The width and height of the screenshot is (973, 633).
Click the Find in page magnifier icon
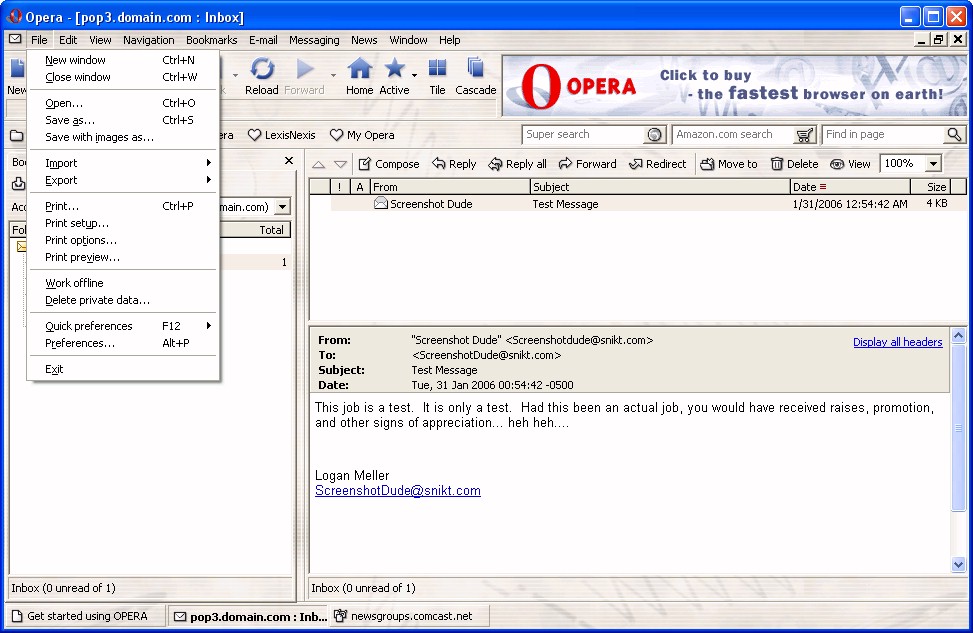click(x=954, y=134)
